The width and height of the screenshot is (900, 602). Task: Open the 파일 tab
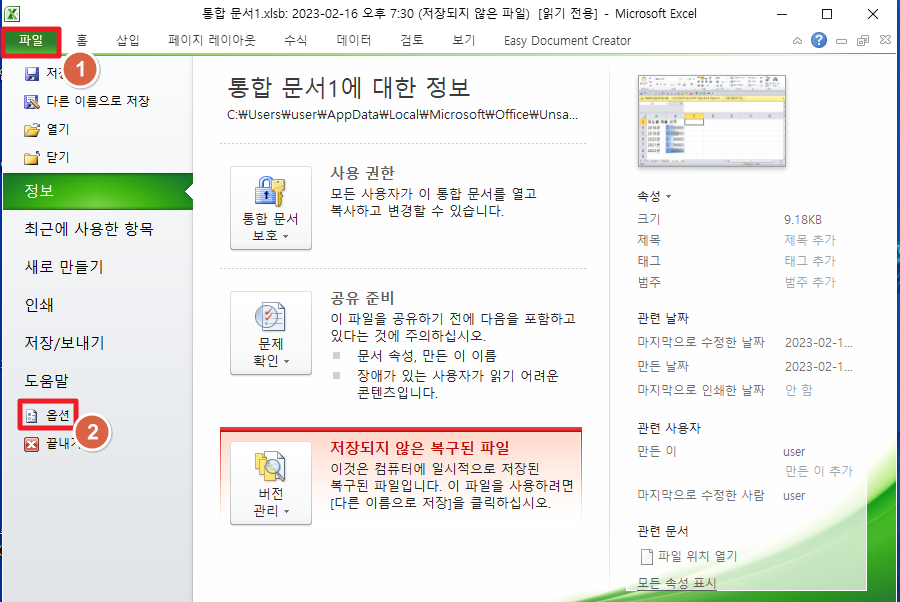(31, 41)
